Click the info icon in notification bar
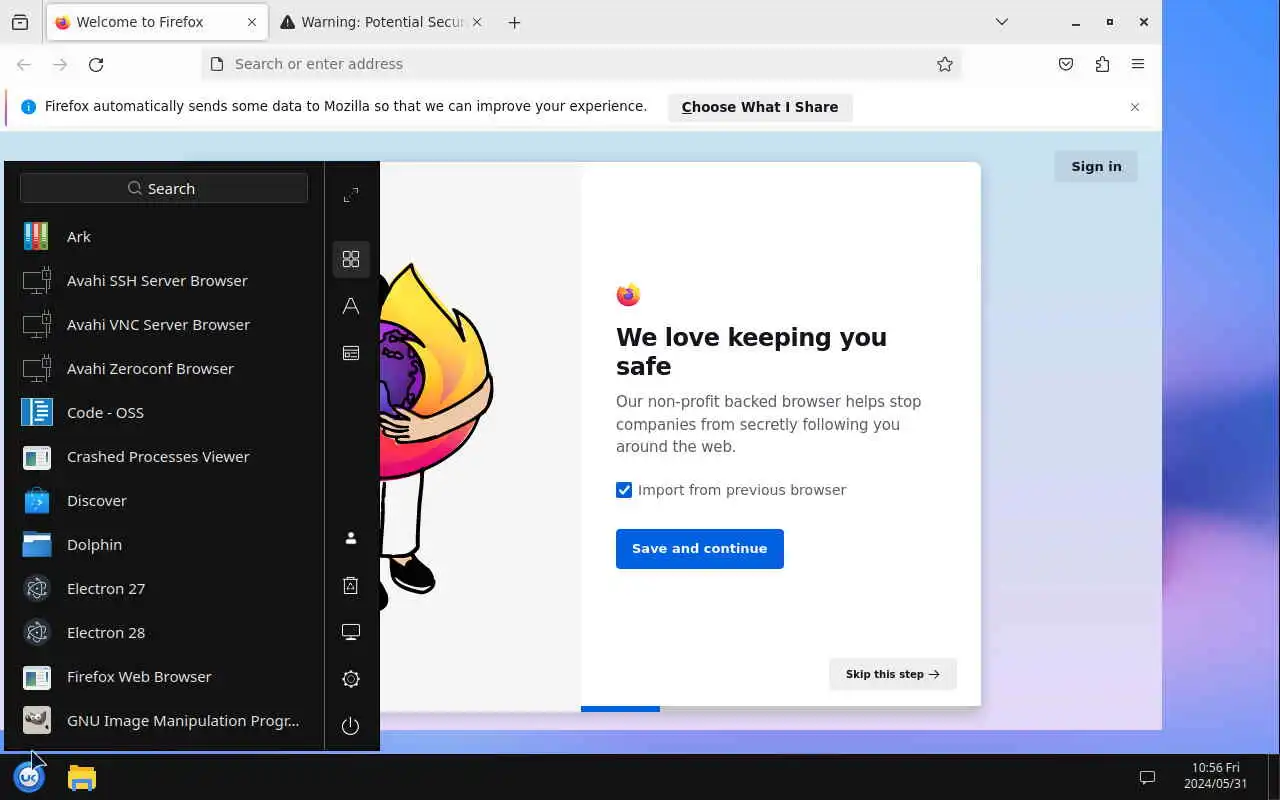The width and height of the screenshot is (1280, 800). click(x=28, y=107)
